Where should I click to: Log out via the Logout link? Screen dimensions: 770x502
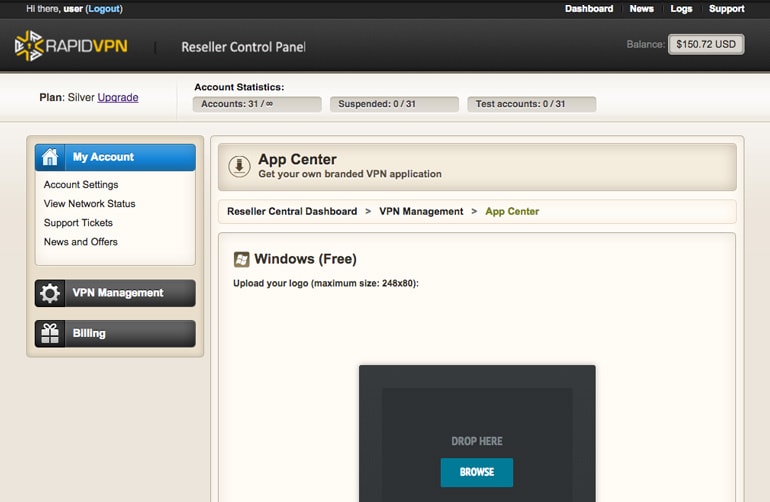[x=104, y=9]
